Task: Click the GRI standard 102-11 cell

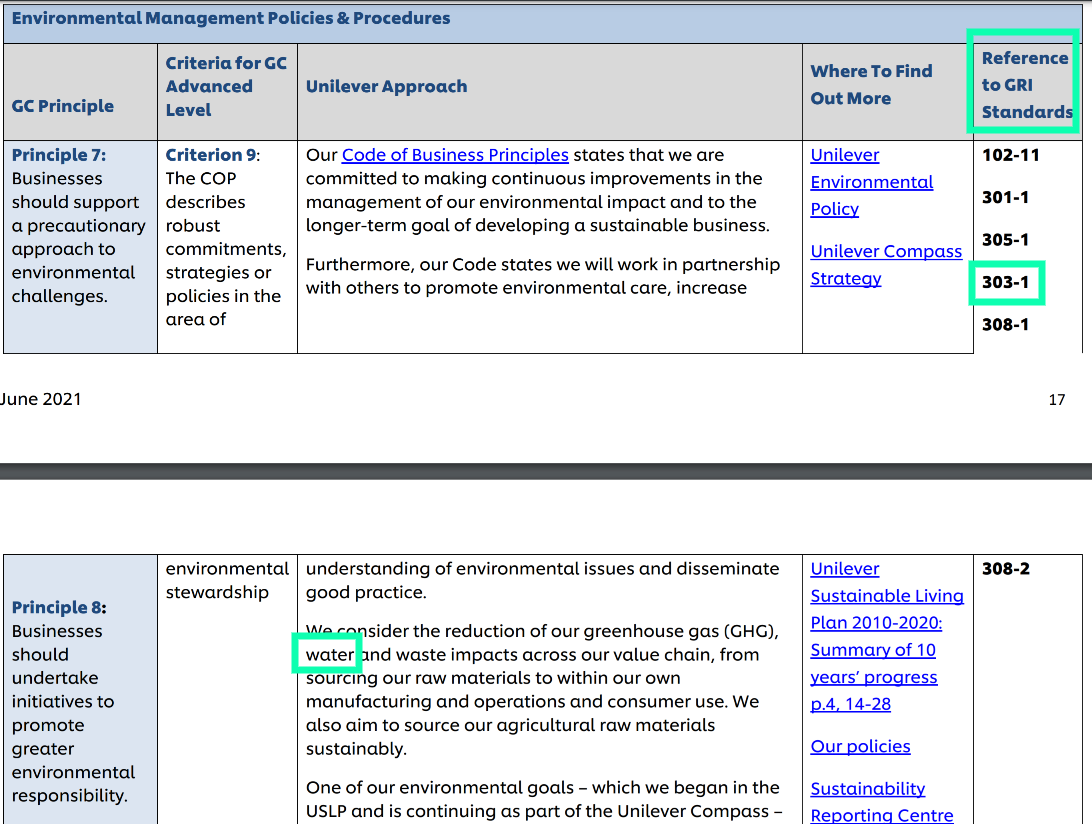Action: [x=1011, y=155]
